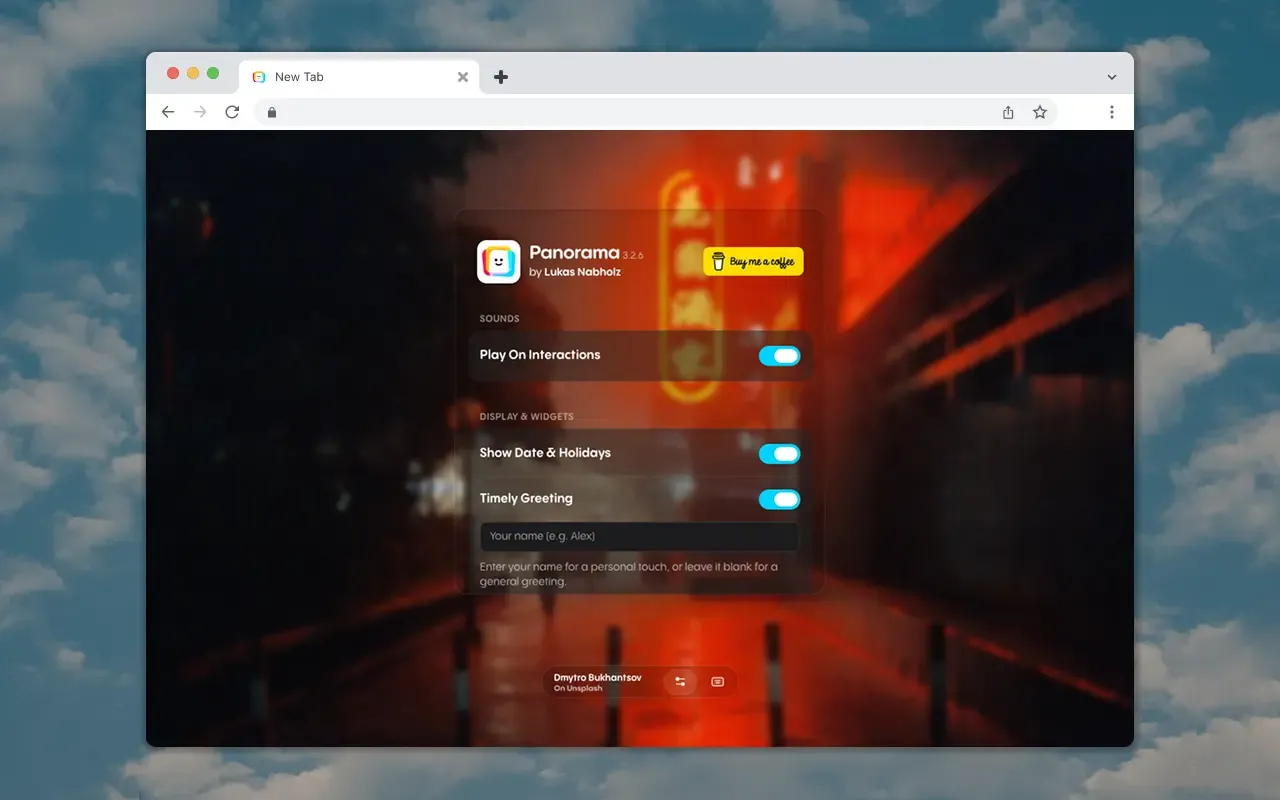1280x800 pixels.
Task: Bookmark this tab with the star icon
Action: (x=1040, y=112)
